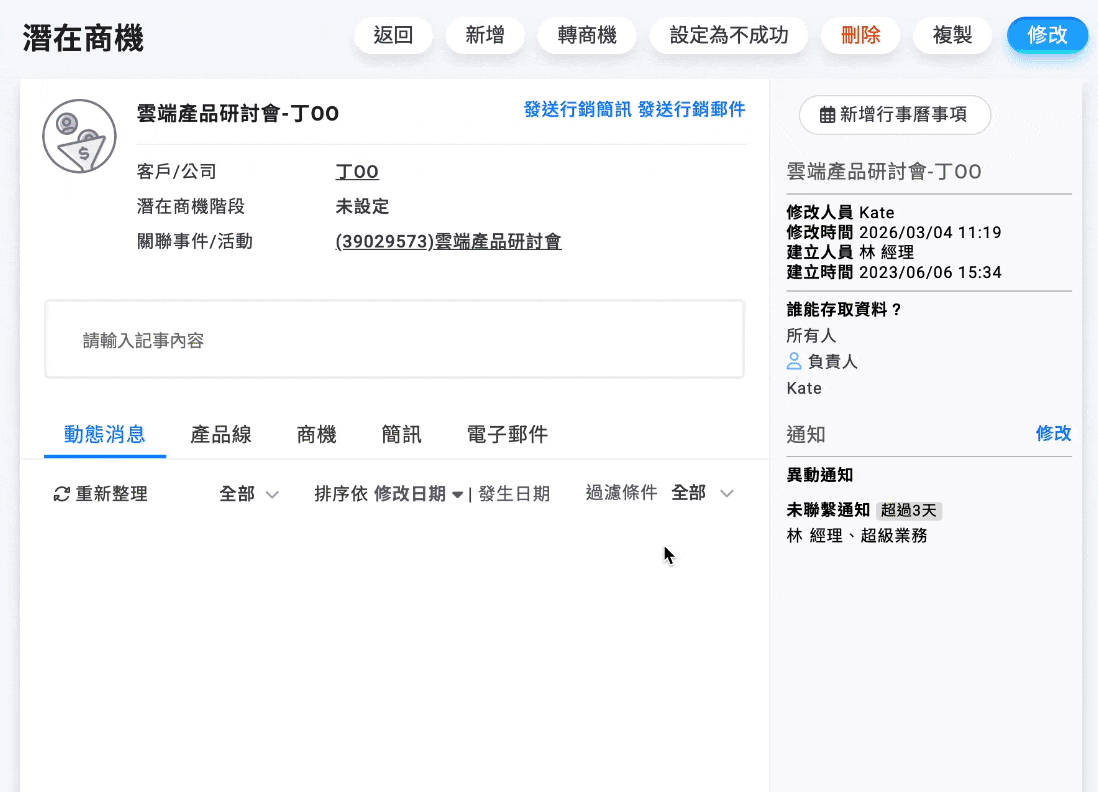Click the opportunity avatar money-bag icon

[x=79, y=136]
